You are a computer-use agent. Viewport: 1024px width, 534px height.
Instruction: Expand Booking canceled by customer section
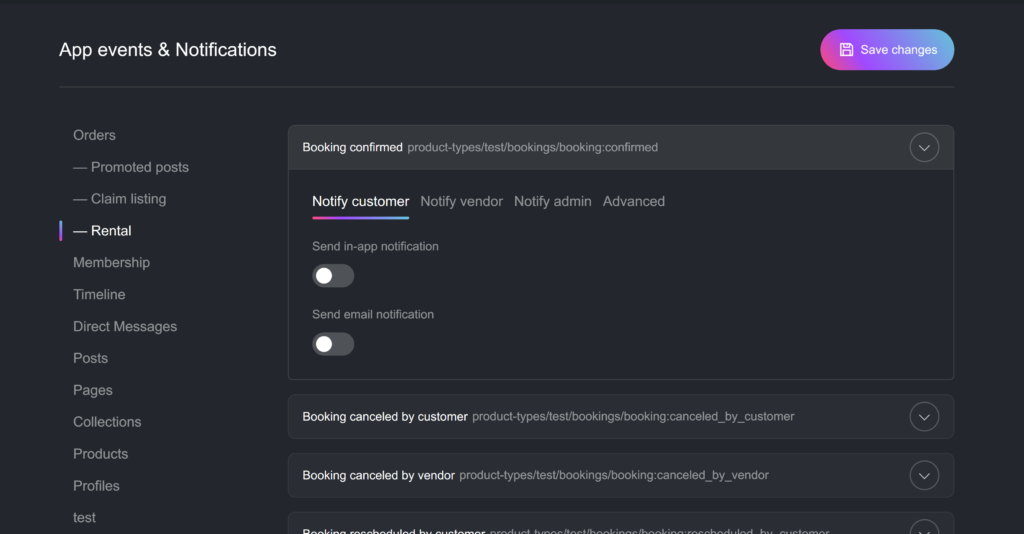(924, 417)
